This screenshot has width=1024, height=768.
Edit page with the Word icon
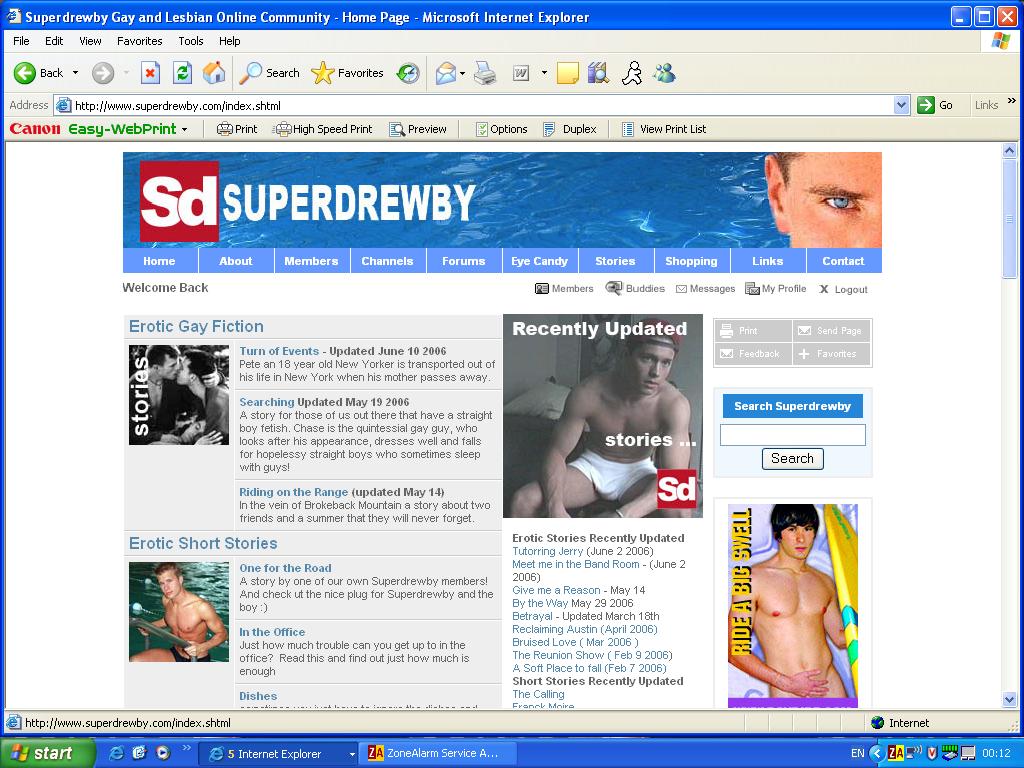520,73
